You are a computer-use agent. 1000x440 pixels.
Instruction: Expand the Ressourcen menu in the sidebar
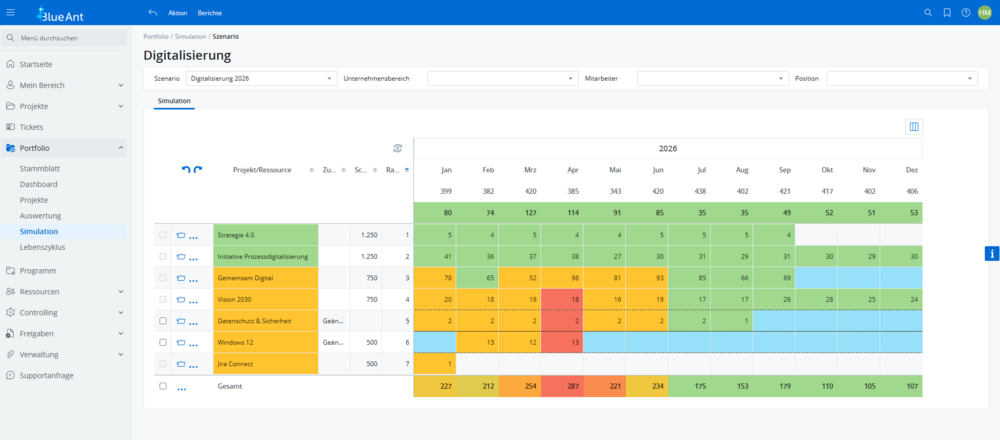[65, 291]
